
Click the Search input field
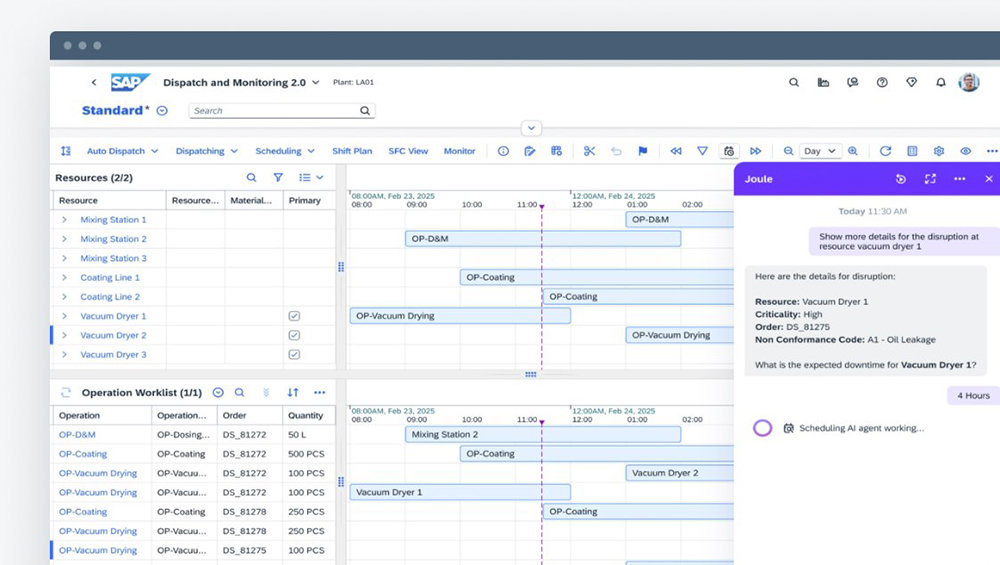pyautogui.click(x=273, y=111)
